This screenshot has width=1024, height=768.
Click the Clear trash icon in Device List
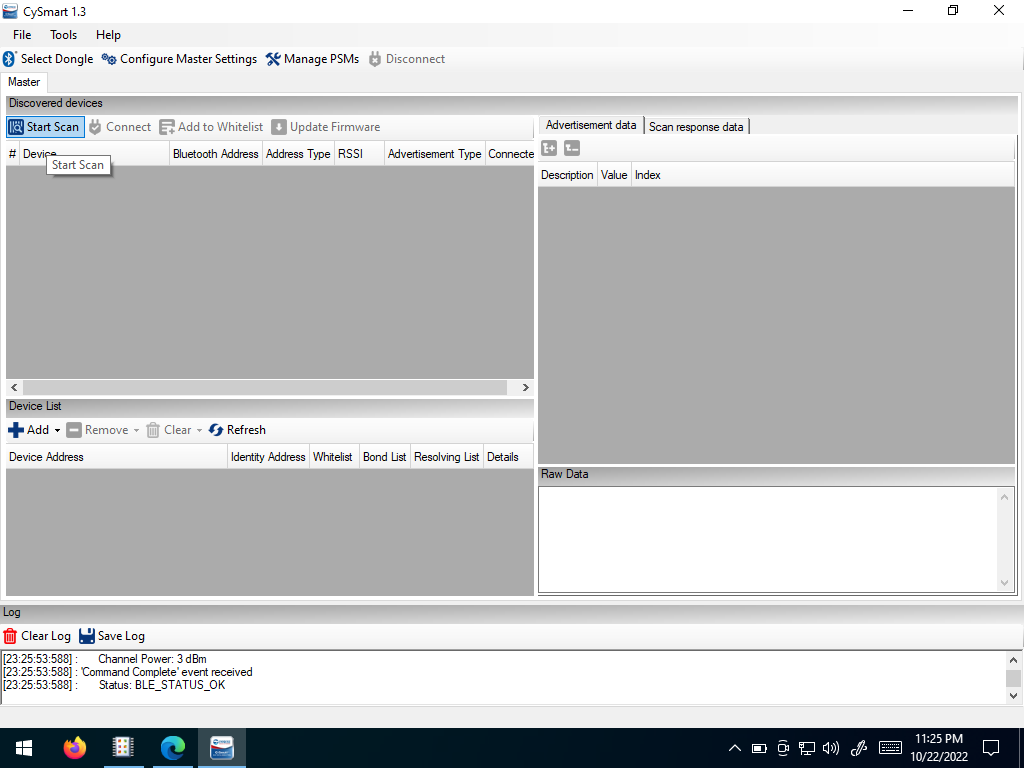click(153, 430)
